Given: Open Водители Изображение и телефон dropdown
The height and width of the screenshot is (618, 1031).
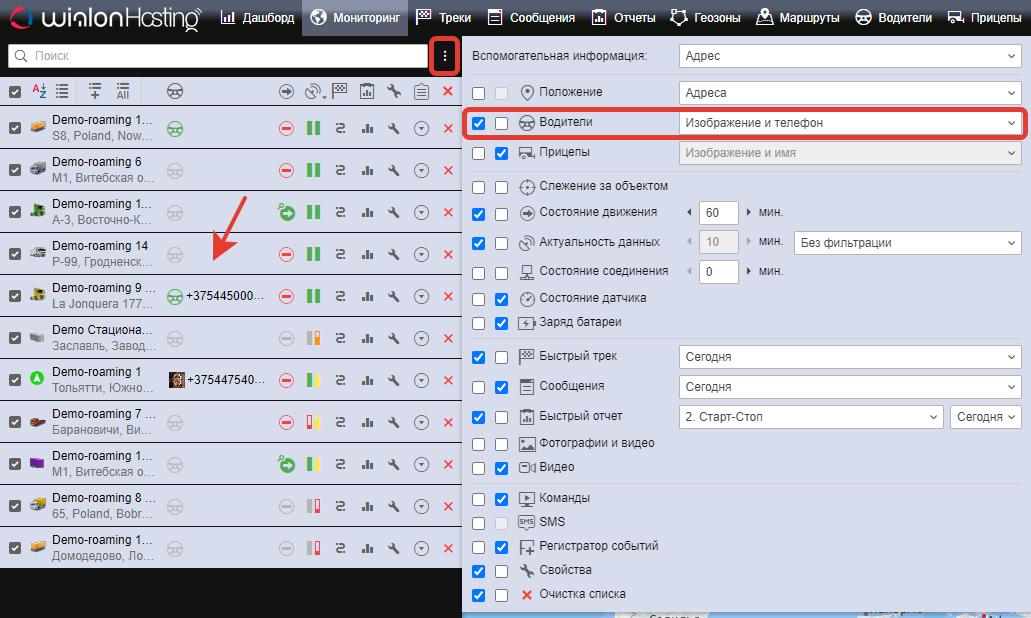Looking at the screenshot, I should [x=850, y=123].
